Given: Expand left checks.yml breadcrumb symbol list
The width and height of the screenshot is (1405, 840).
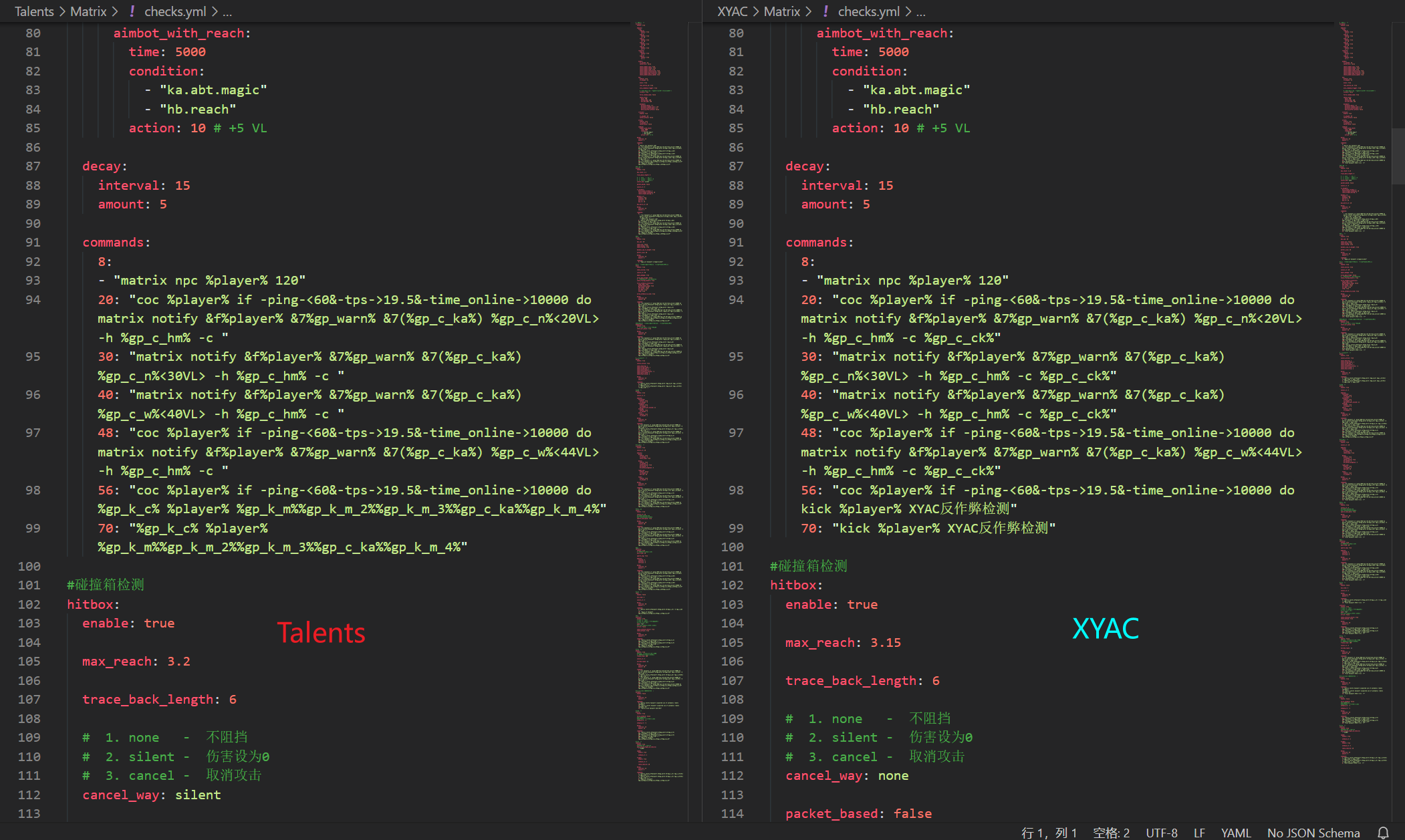Looking at the screenshot, I should click(175, 11).
